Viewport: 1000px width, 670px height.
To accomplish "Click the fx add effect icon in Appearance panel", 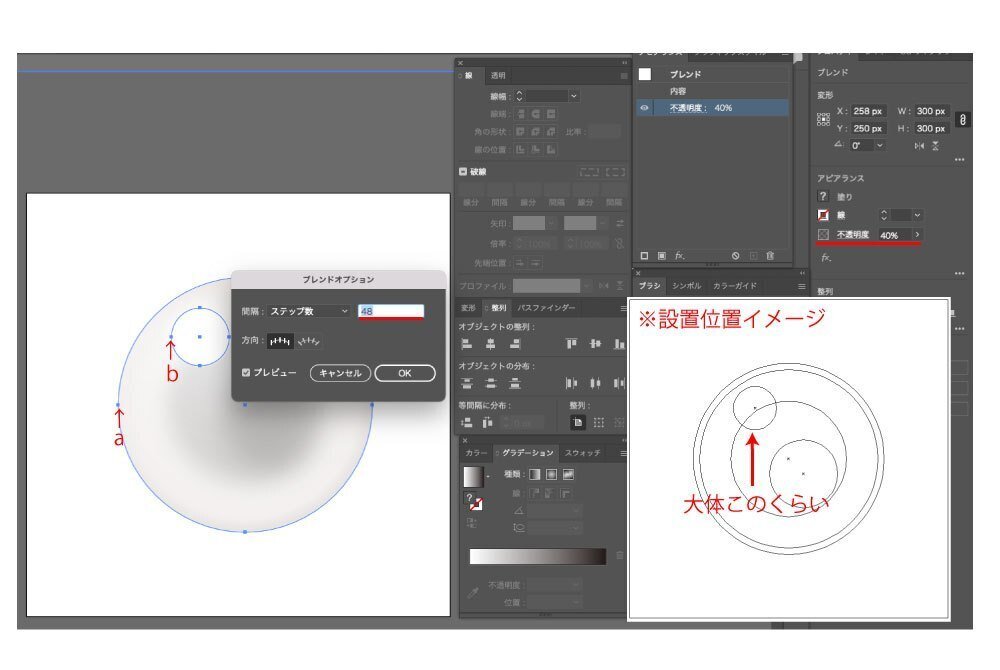I will [680, 256].
